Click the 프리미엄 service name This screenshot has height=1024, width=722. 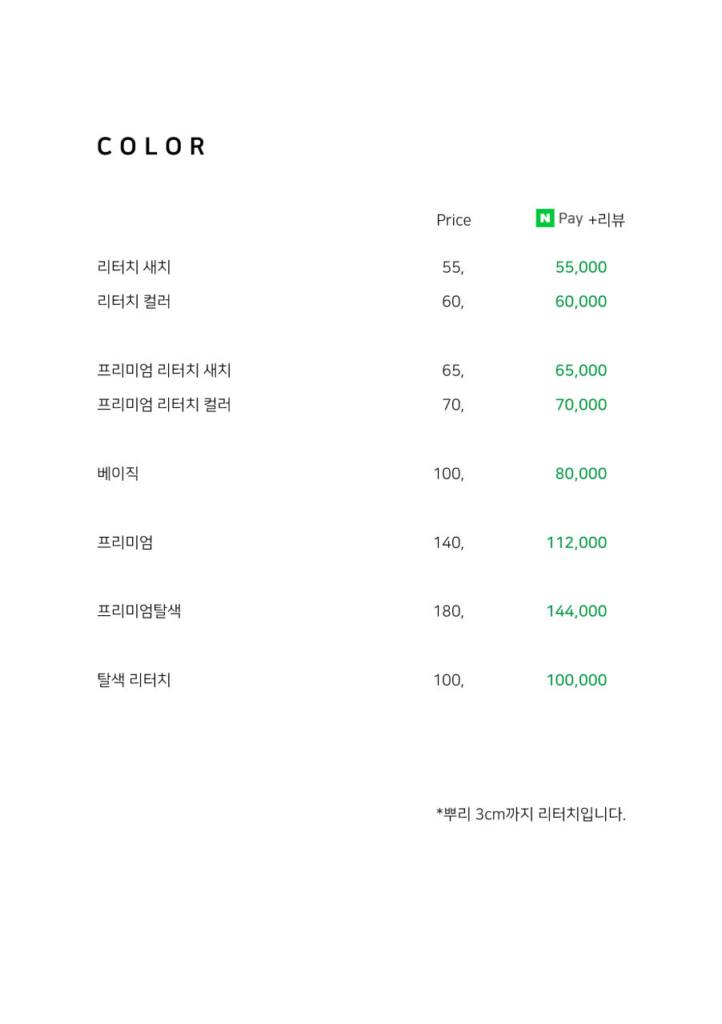coord(125,543)
